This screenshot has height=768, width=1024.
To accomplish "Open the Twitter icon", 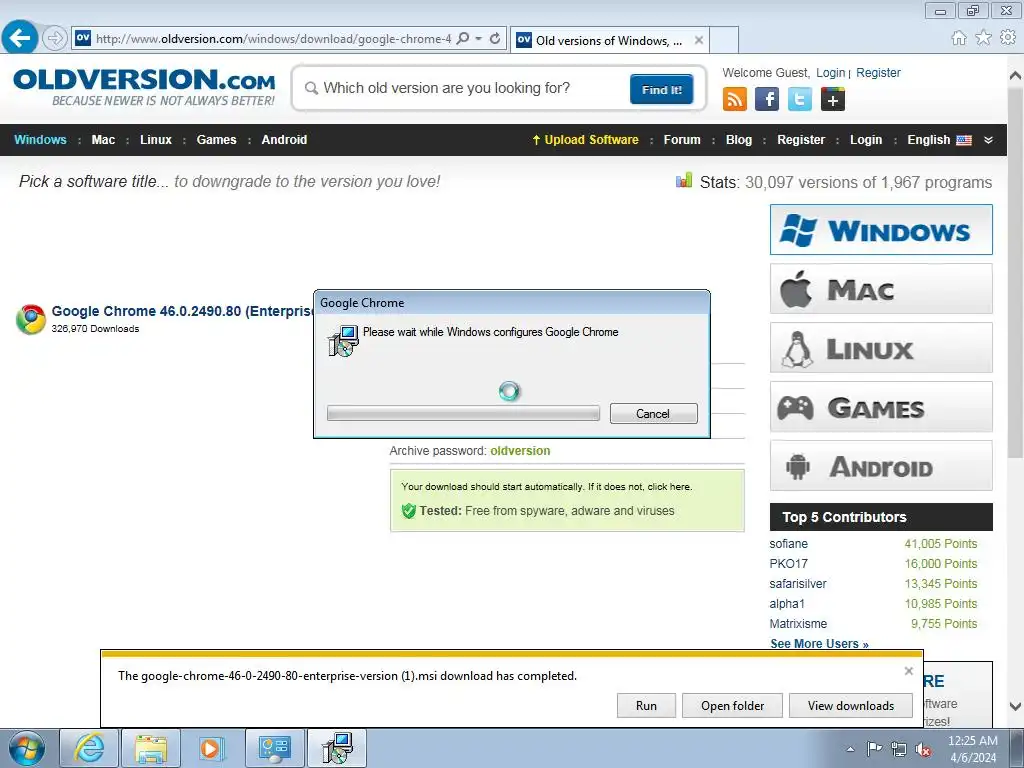I will click(800, 99).
